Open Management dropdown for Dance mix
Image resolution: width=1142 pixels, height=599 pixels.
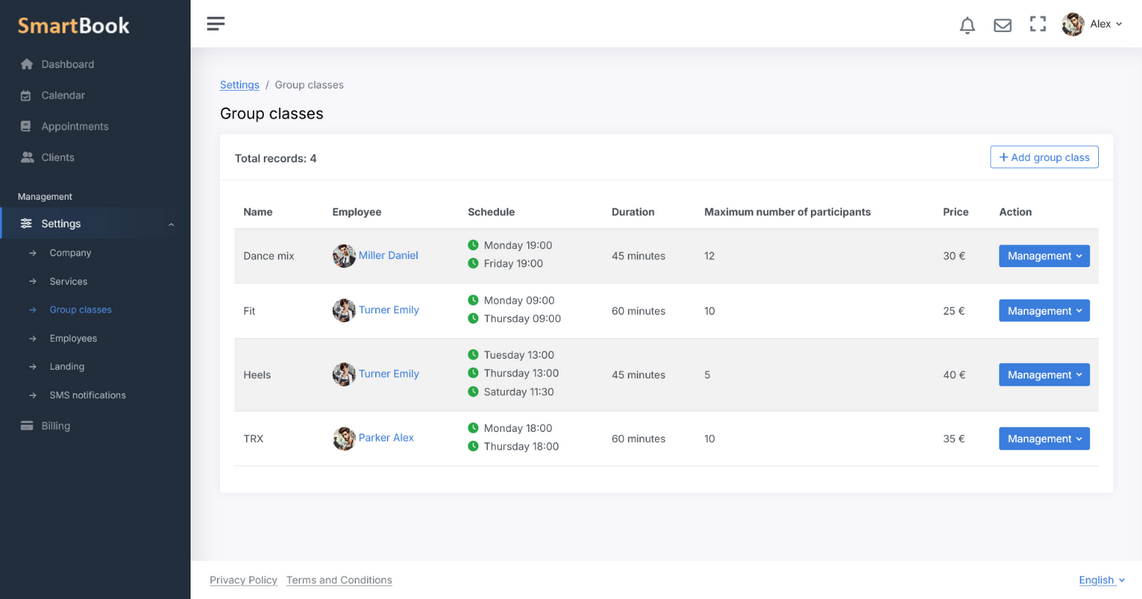tap(1044, 256)
